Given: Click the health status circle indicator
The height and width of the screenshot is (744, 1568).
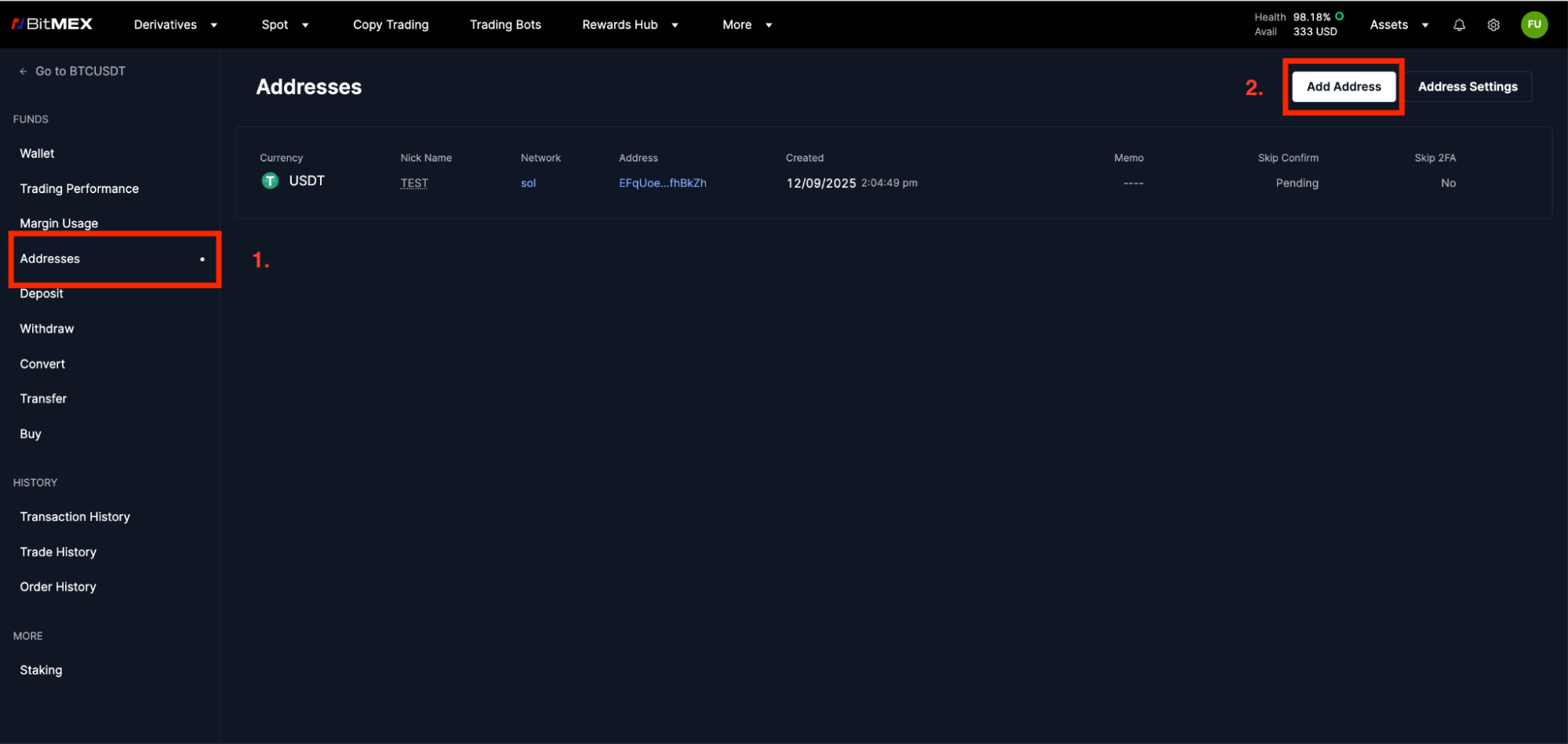Looking at the screenshot, I should [1340, 16].
